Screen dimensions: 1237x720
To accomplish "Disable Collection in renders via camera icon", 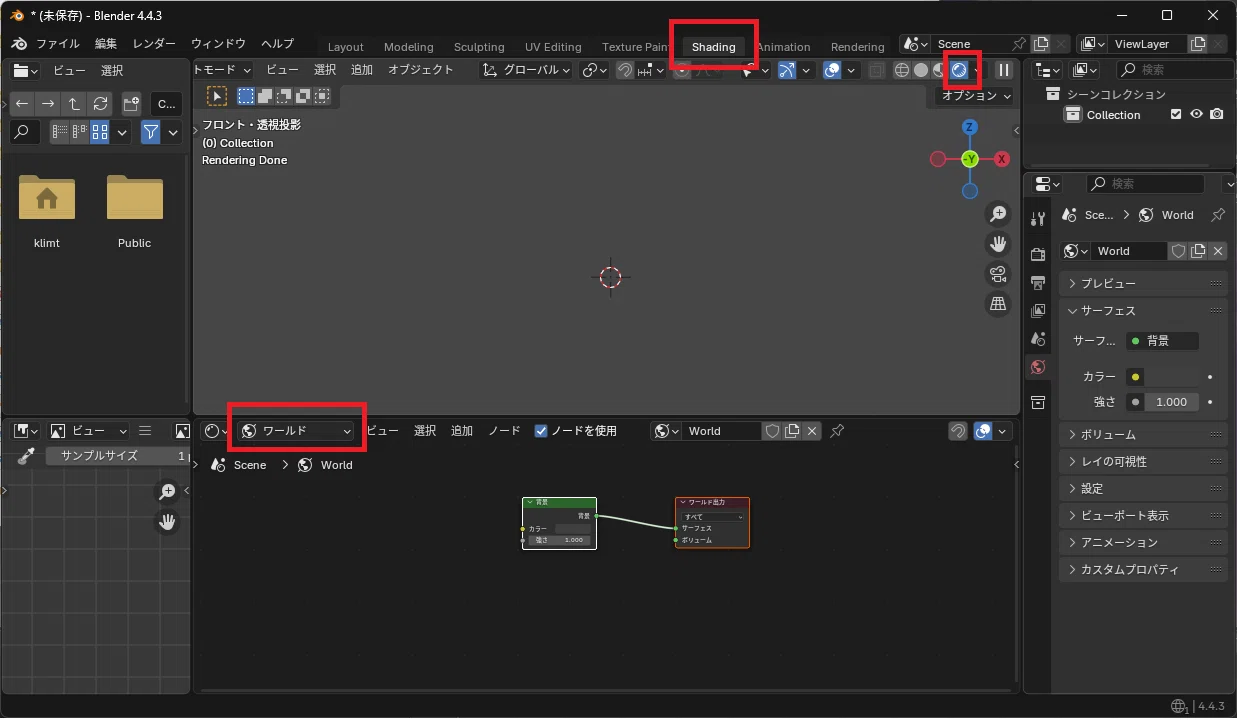I will pyautogui.click(x=1216, y=115).
